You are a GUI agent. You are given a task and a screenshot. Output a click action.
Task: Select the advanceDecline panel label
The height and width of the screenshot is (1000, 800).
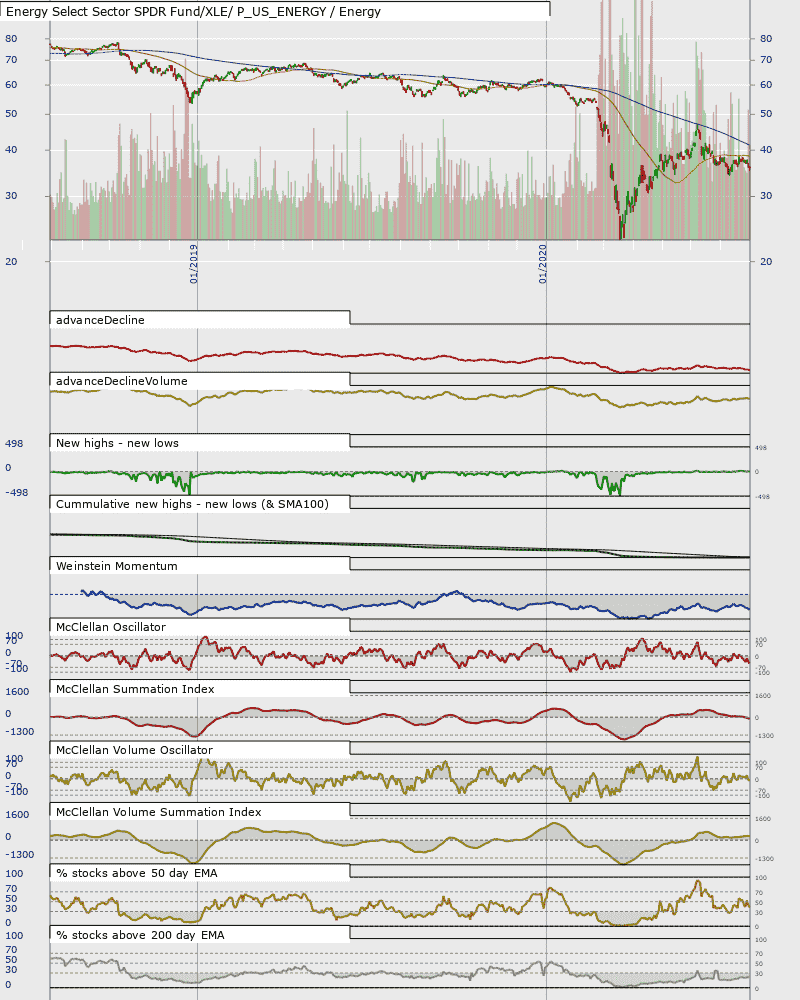[100, 320]
